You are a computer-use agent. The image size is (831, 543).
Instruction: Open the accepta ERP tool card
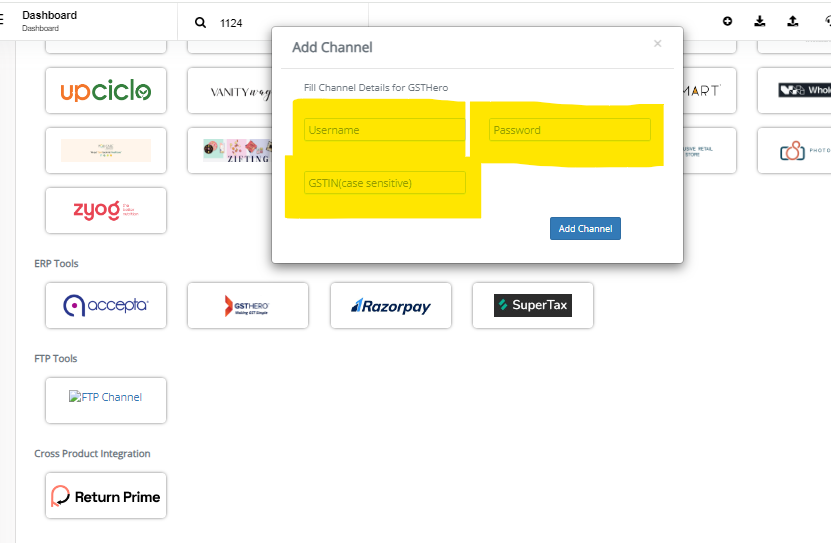[x=106, y=306]
